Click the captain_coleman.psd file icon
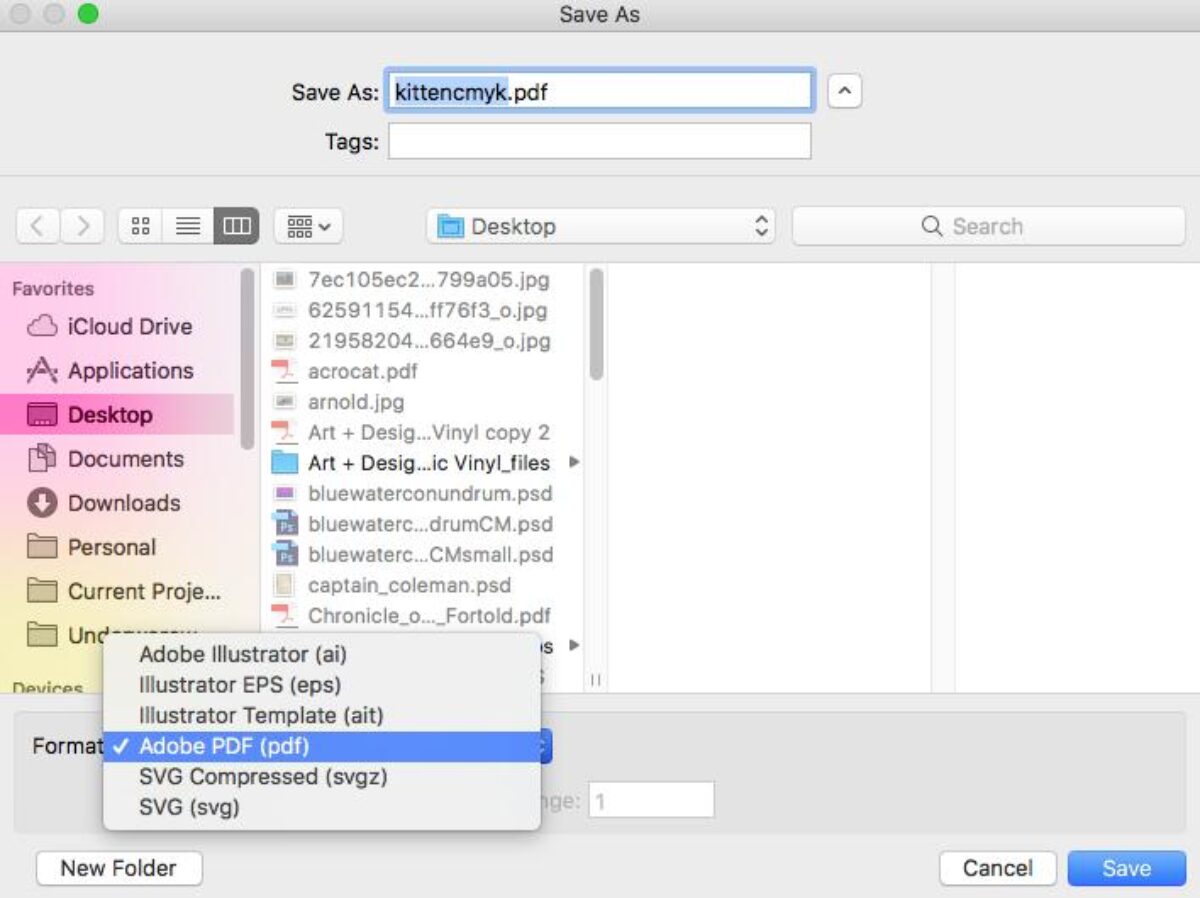Viewport: 1200px width, 898px height. coord(285,585)
